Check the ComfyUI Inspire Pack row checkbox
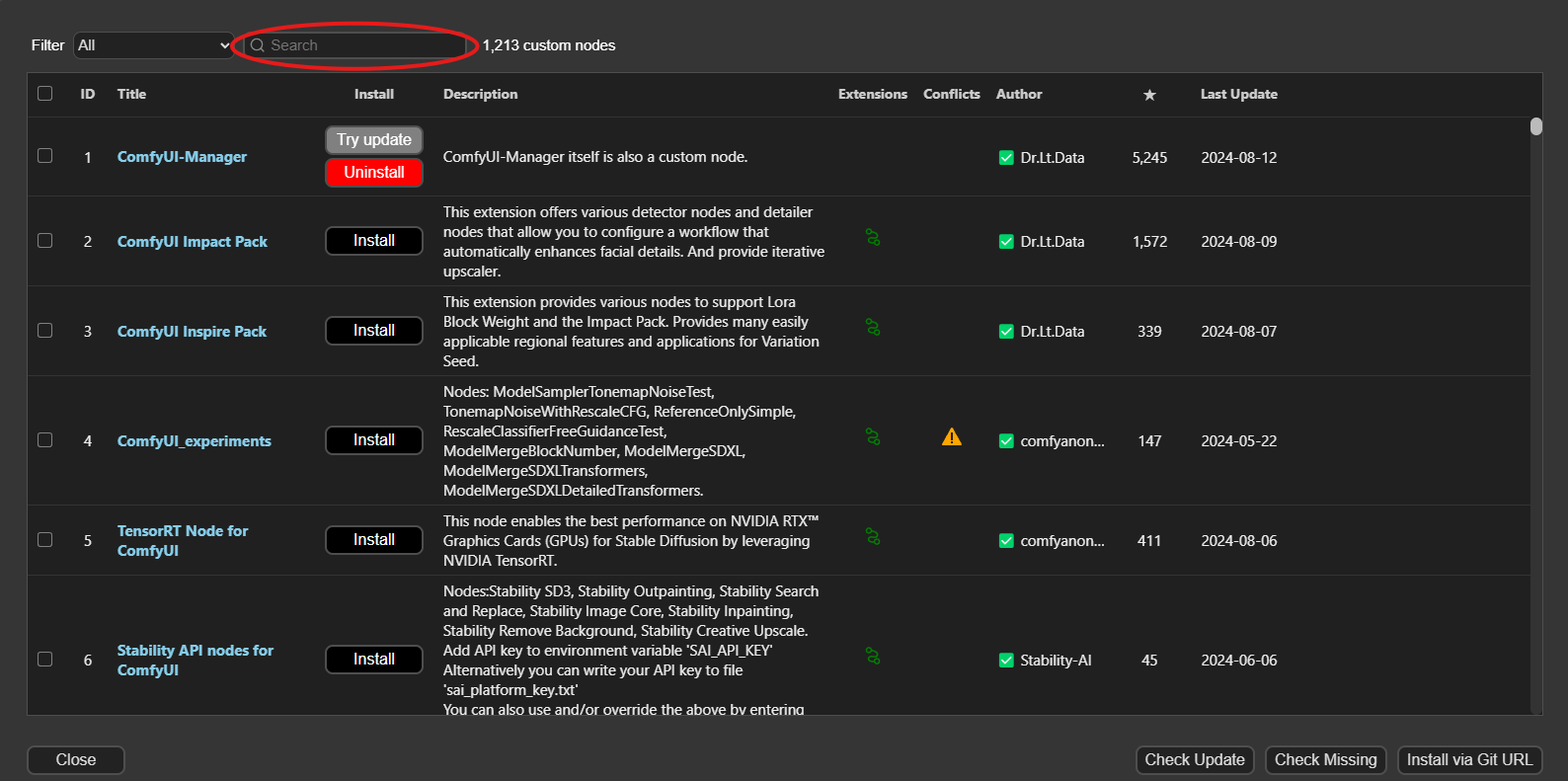Screen dimensions: 1568x781 point(44,331)
